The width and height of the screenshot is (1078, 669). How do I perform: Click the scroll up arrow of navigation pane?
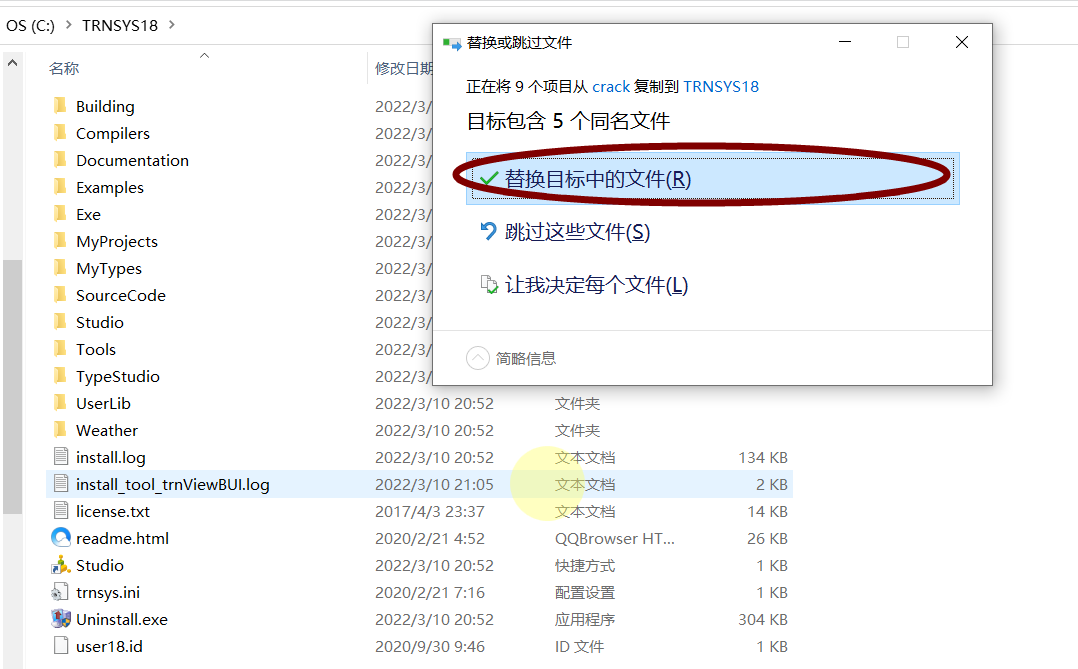coord(12,63)
